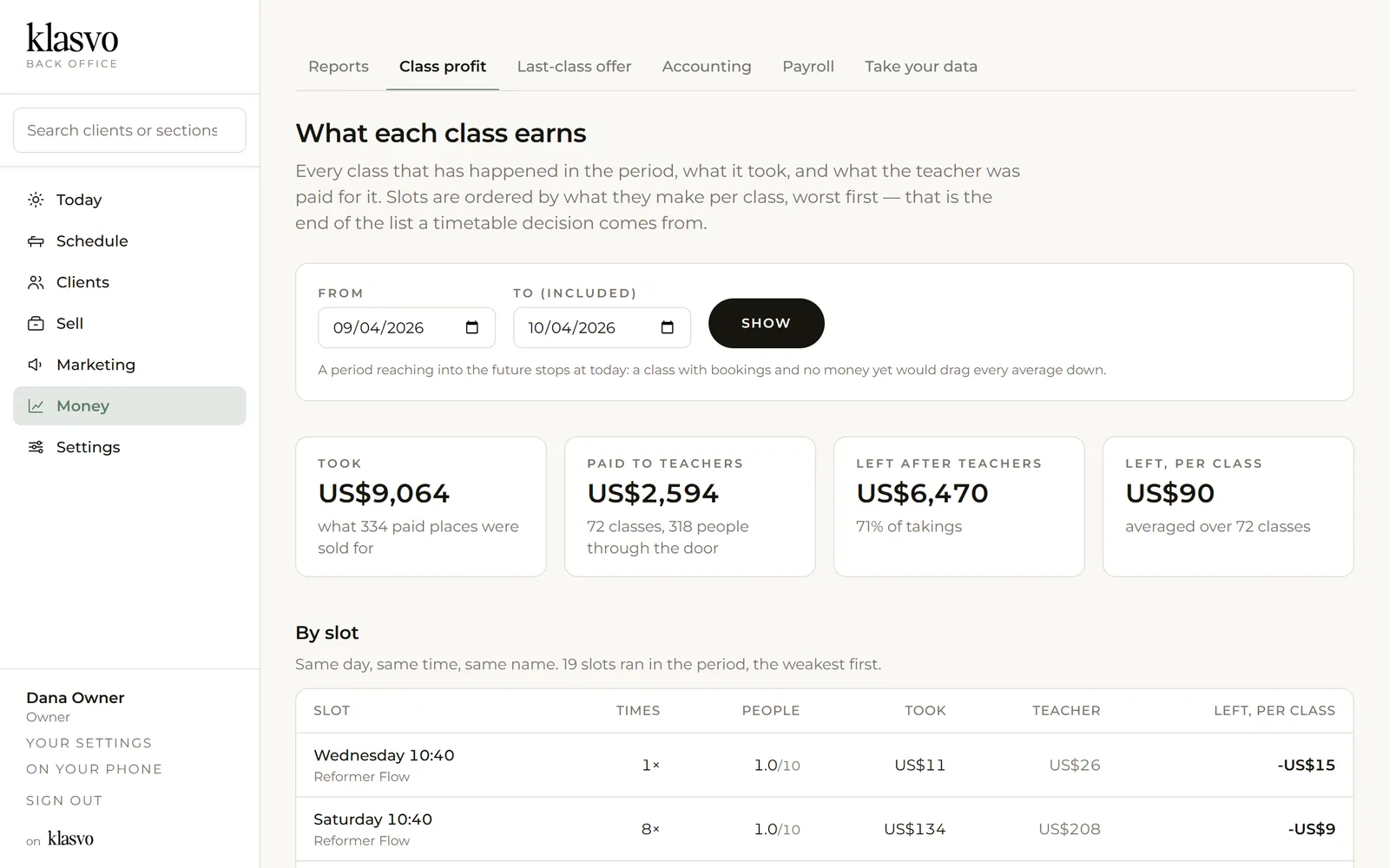Click the Settings sliders icon
Viewport: 1389px width, 868px height.
(36, 447)
